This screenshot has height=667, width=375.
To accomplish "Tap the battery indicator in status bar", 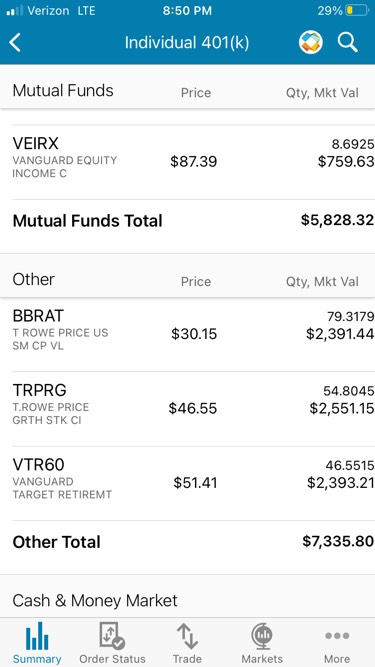I will point(357,10).
